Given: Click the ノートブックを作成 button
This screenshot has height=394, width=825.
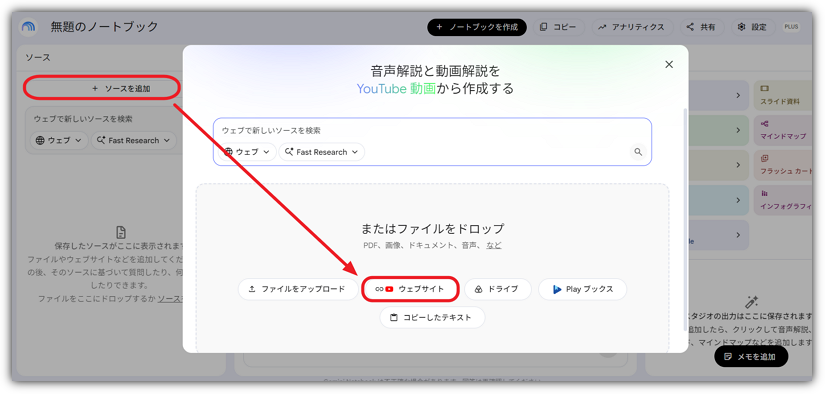Looking at the screenshot, I should point(477,27).
